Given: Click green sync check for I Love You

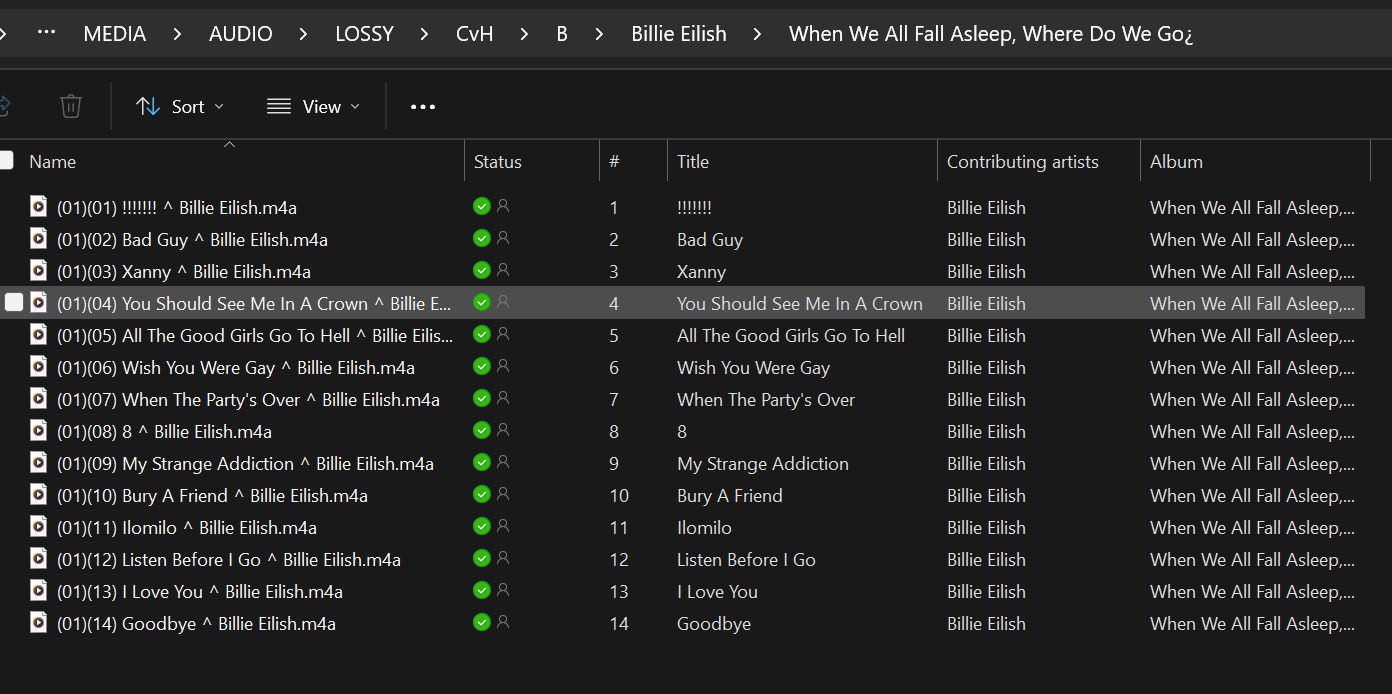Looking at the screenshot, I should click(482, 590).
